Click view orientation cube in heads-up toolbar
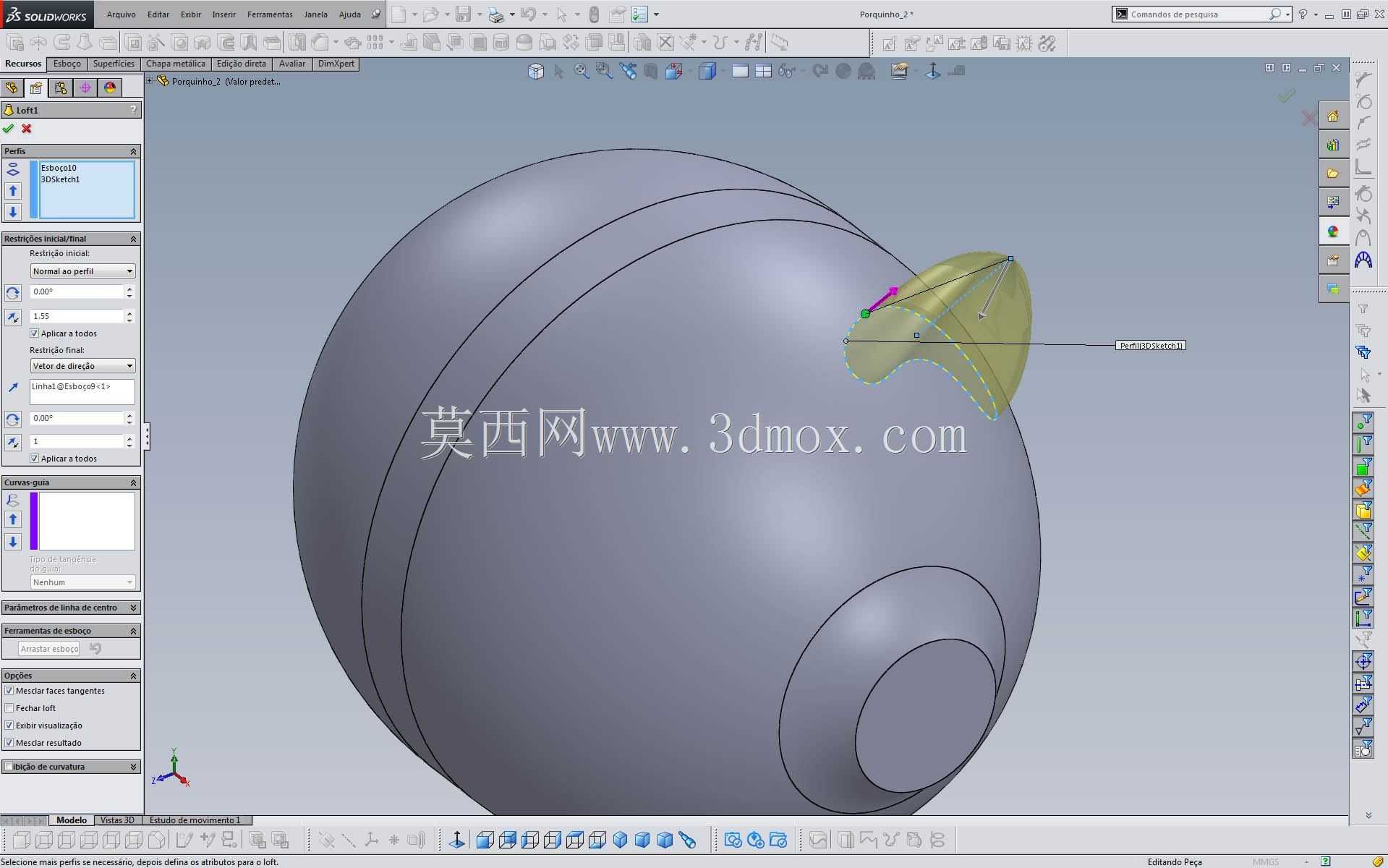Screen dimensions: 1388x868 [x=535, y=71]
